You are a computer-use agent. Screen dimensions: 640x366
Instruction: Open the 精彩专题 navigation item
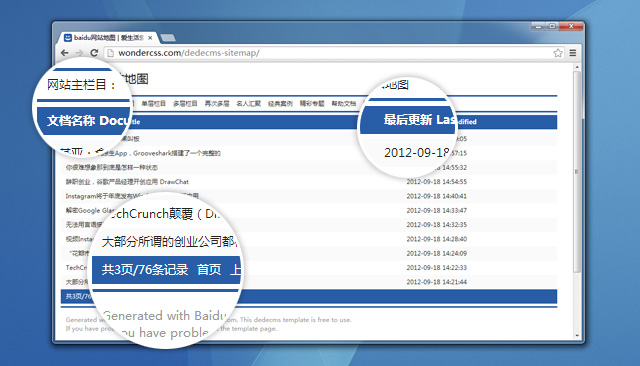[x=312, y=104]
